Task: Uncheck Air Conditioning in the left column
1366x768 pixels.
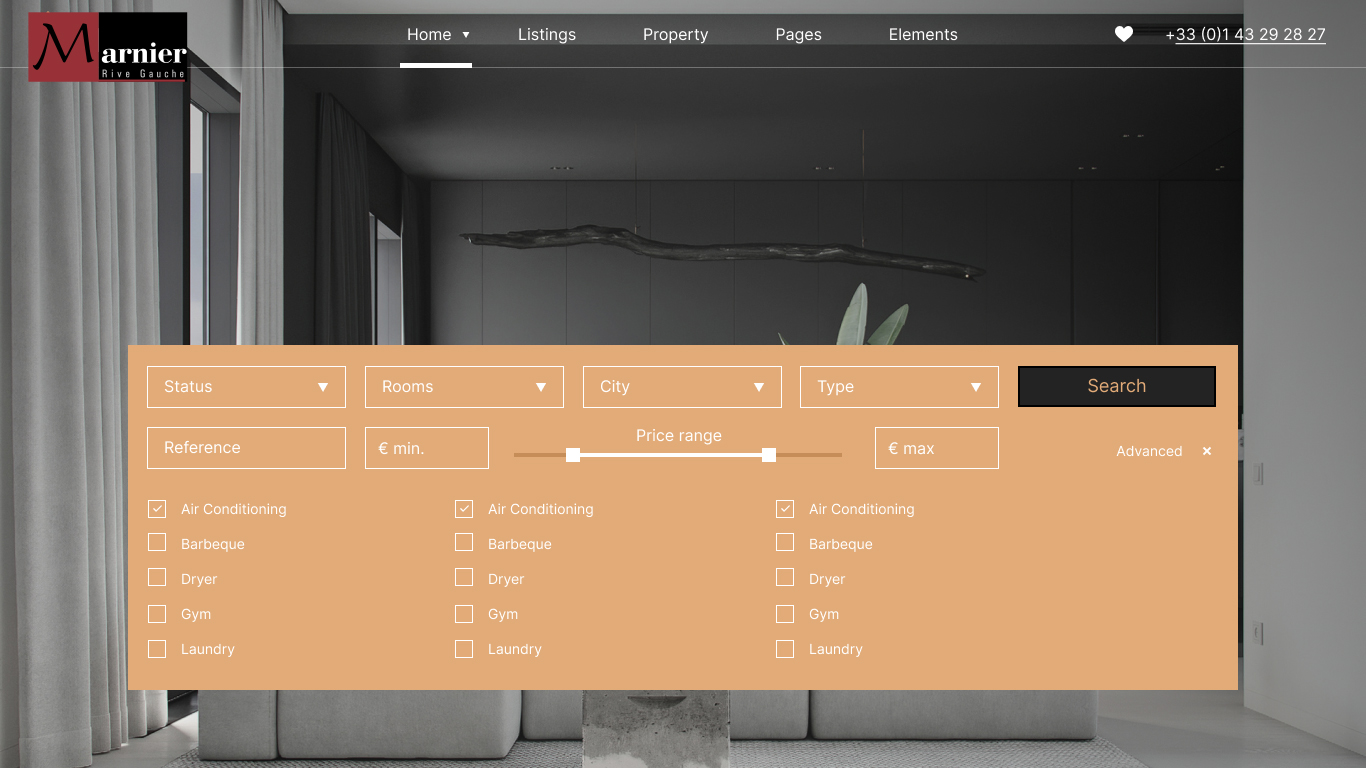Action: pos(157,509)
